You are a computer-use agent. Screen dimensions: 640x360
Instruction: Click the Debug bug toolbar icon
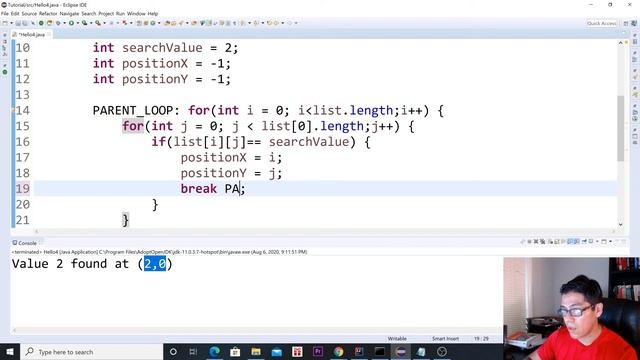58,23
